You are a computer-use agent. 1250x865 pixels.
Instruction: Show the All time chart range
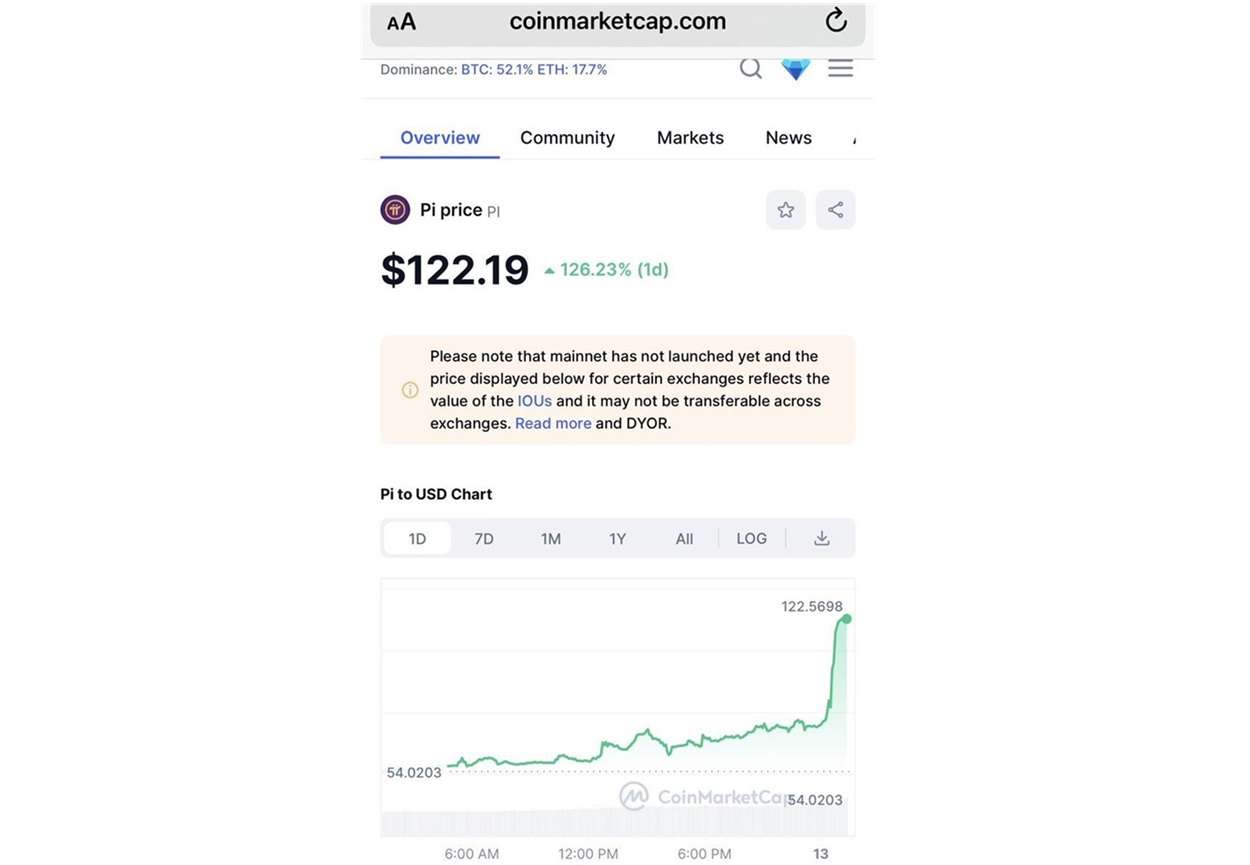coord(684,538)
